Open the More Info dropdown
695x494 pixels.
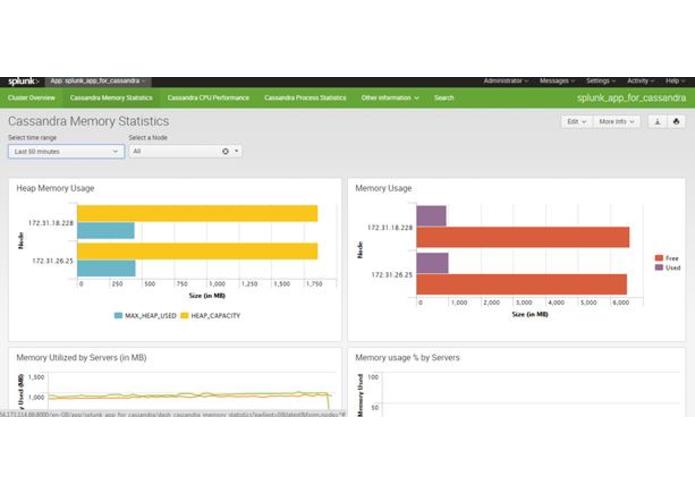tap(617, 122)
